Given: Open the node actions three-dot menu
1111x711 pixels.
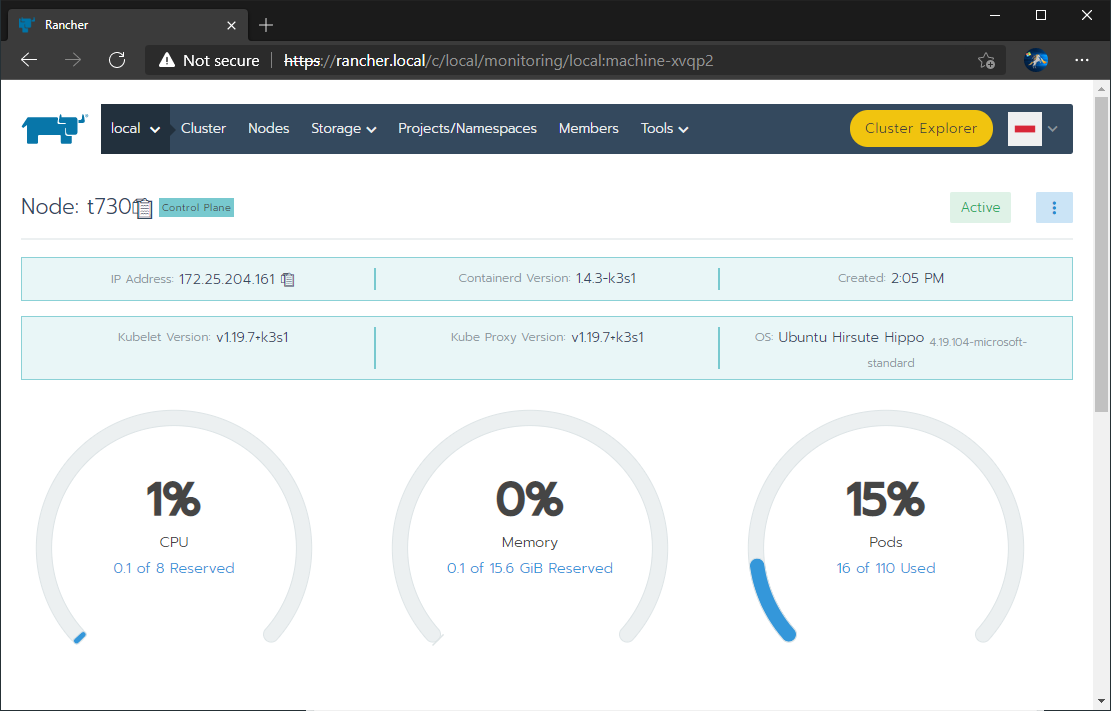Looking at the screenshot, I should [x=1053, y=207].
